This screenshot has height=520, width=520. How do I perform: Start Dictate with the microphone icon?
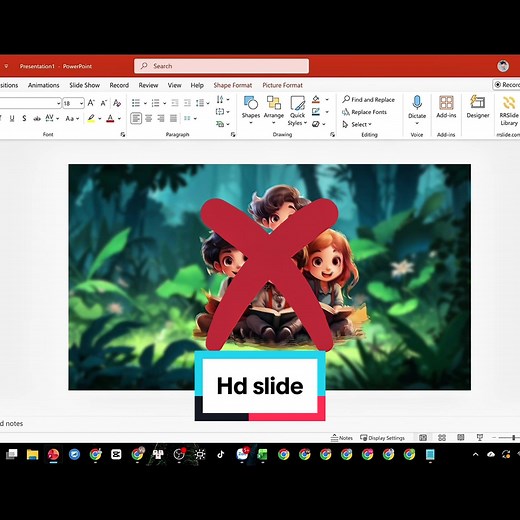[x=417, y=107]
